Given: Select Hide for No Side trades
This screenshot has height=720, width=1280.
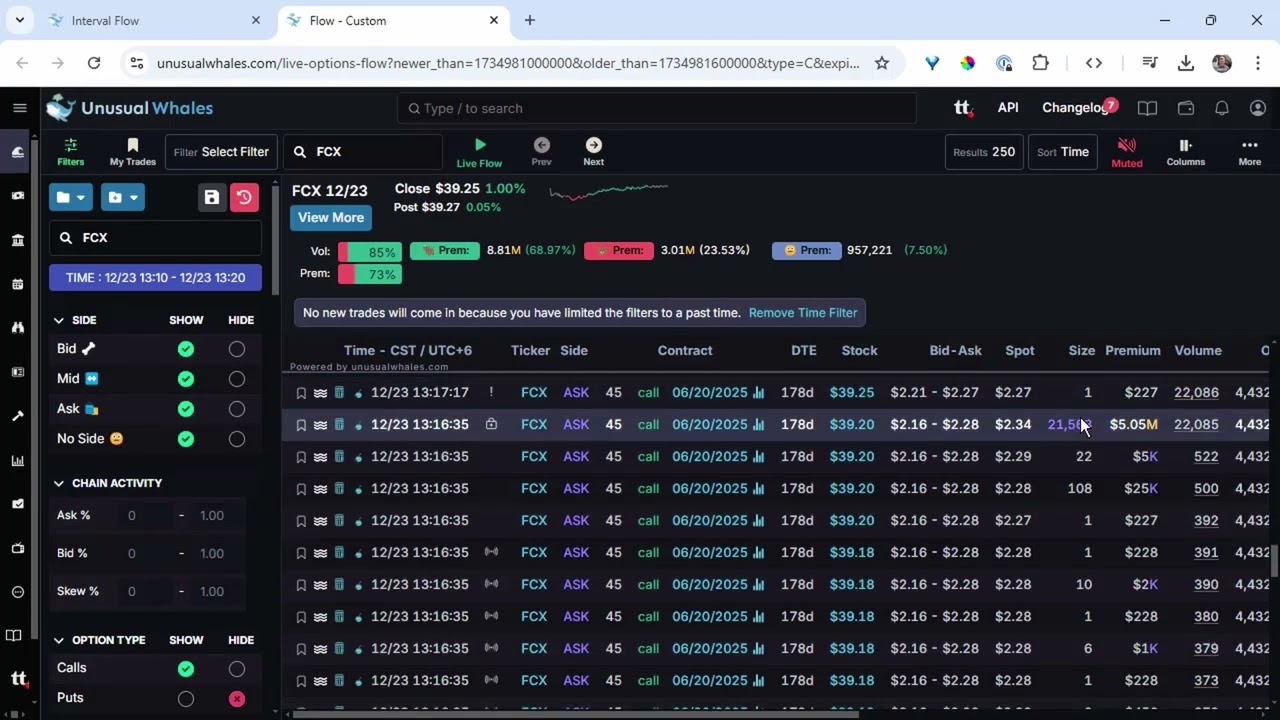Looking at the screenshot, I should [237, 439].
